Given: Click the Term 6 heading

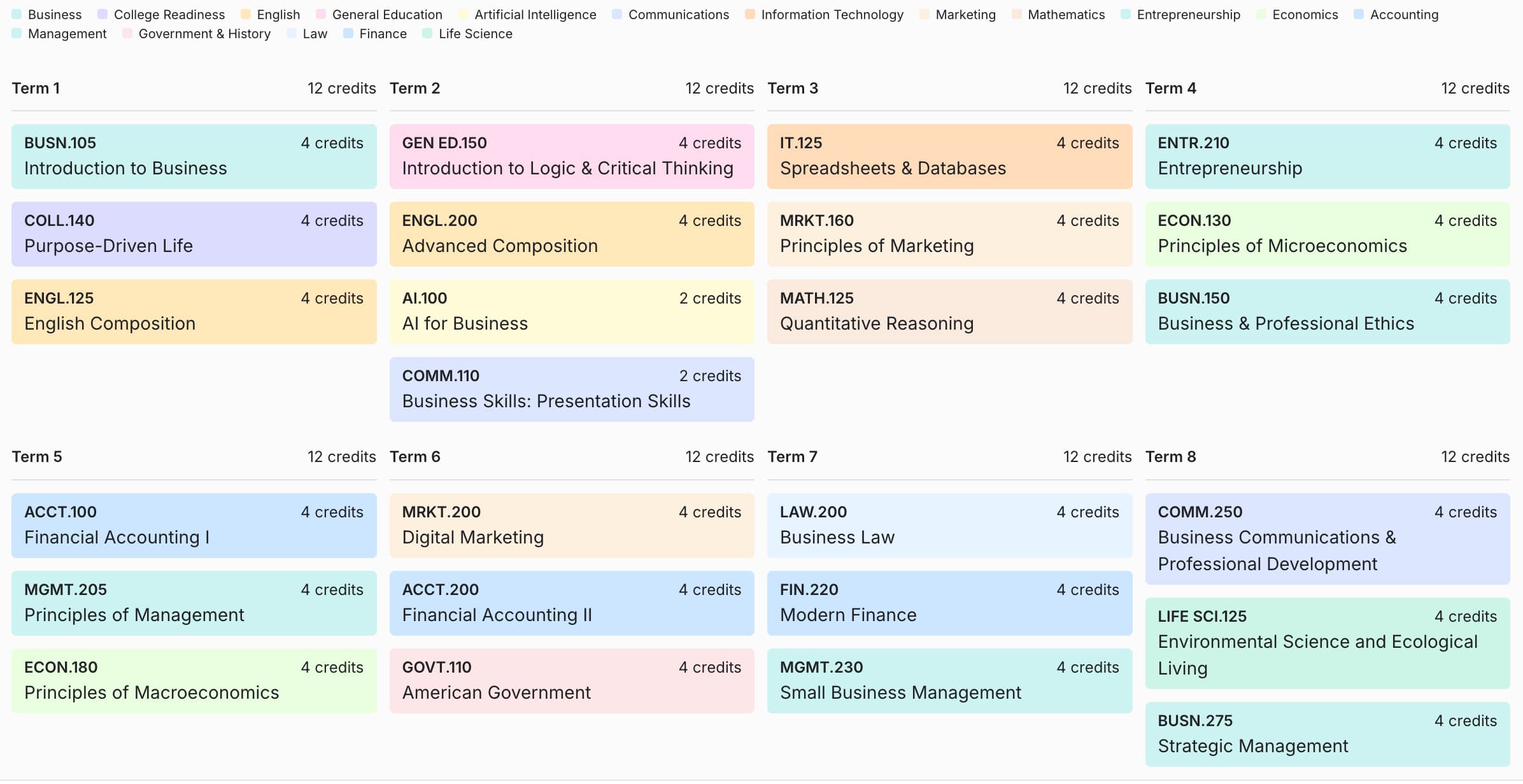Looking at the screenshot, I should (x=414, y=456).
